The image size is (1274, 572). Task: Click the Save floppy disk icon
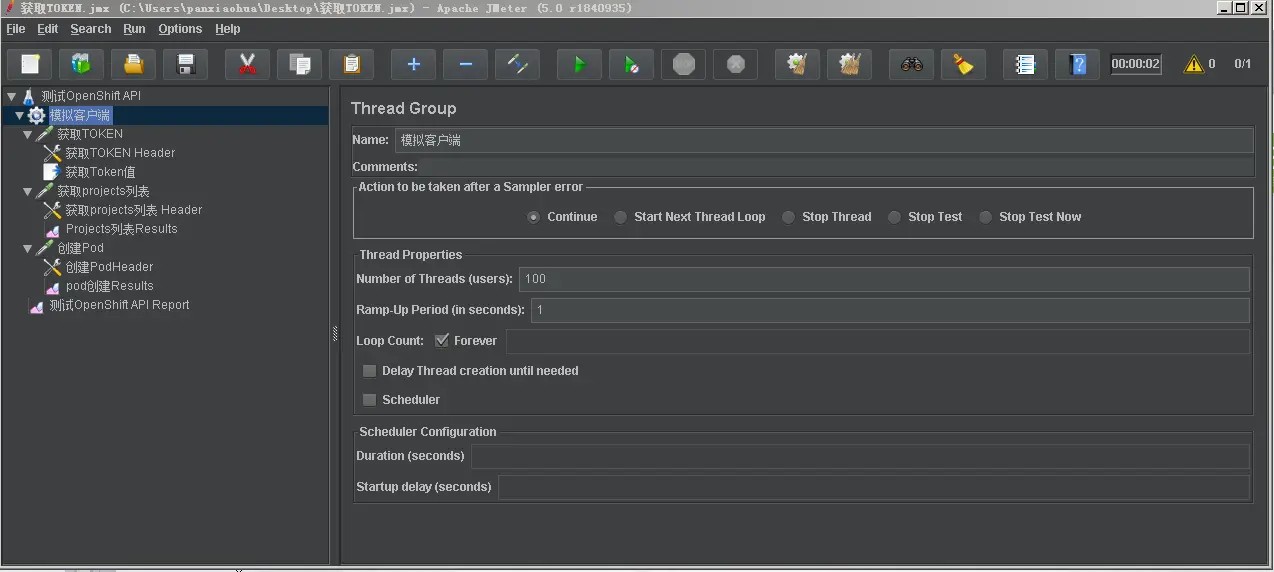(185, 65)
